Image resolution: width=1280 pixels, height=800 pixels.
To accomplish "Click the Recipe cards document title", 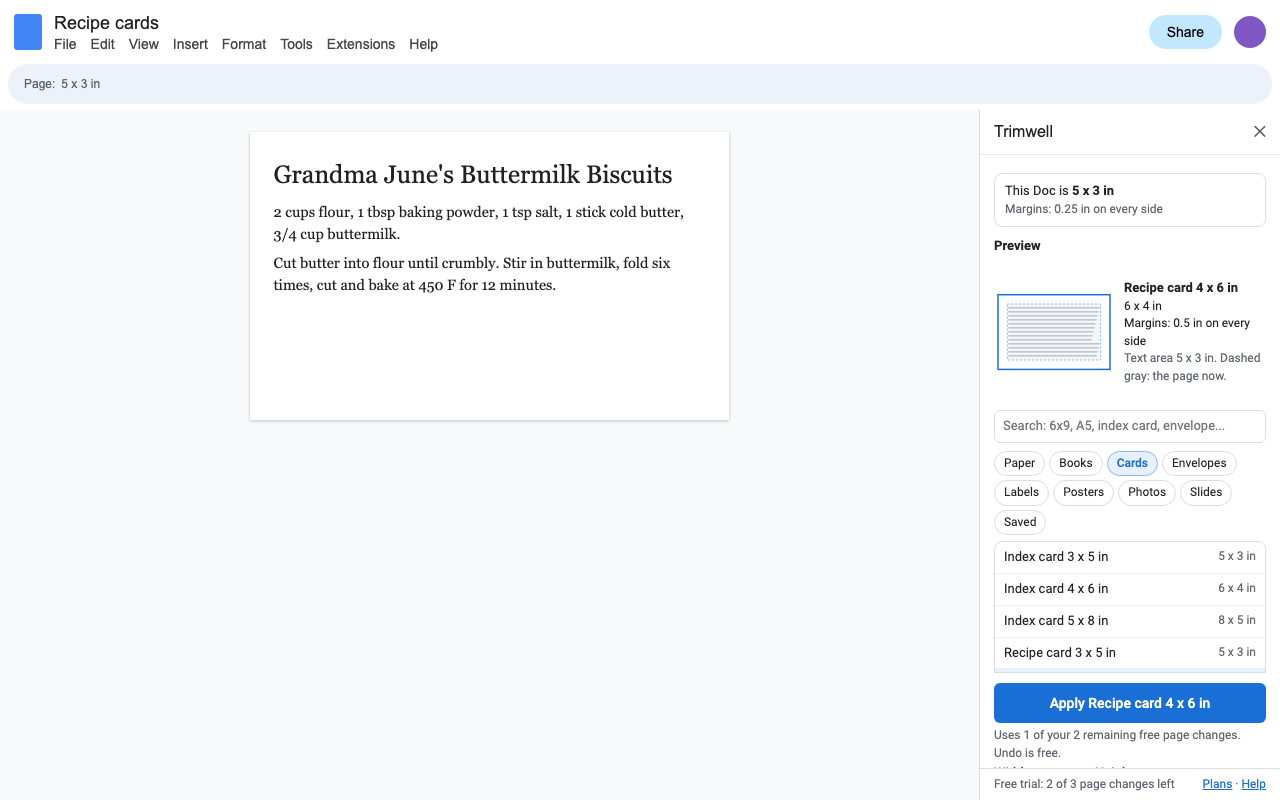I will 106,22.
